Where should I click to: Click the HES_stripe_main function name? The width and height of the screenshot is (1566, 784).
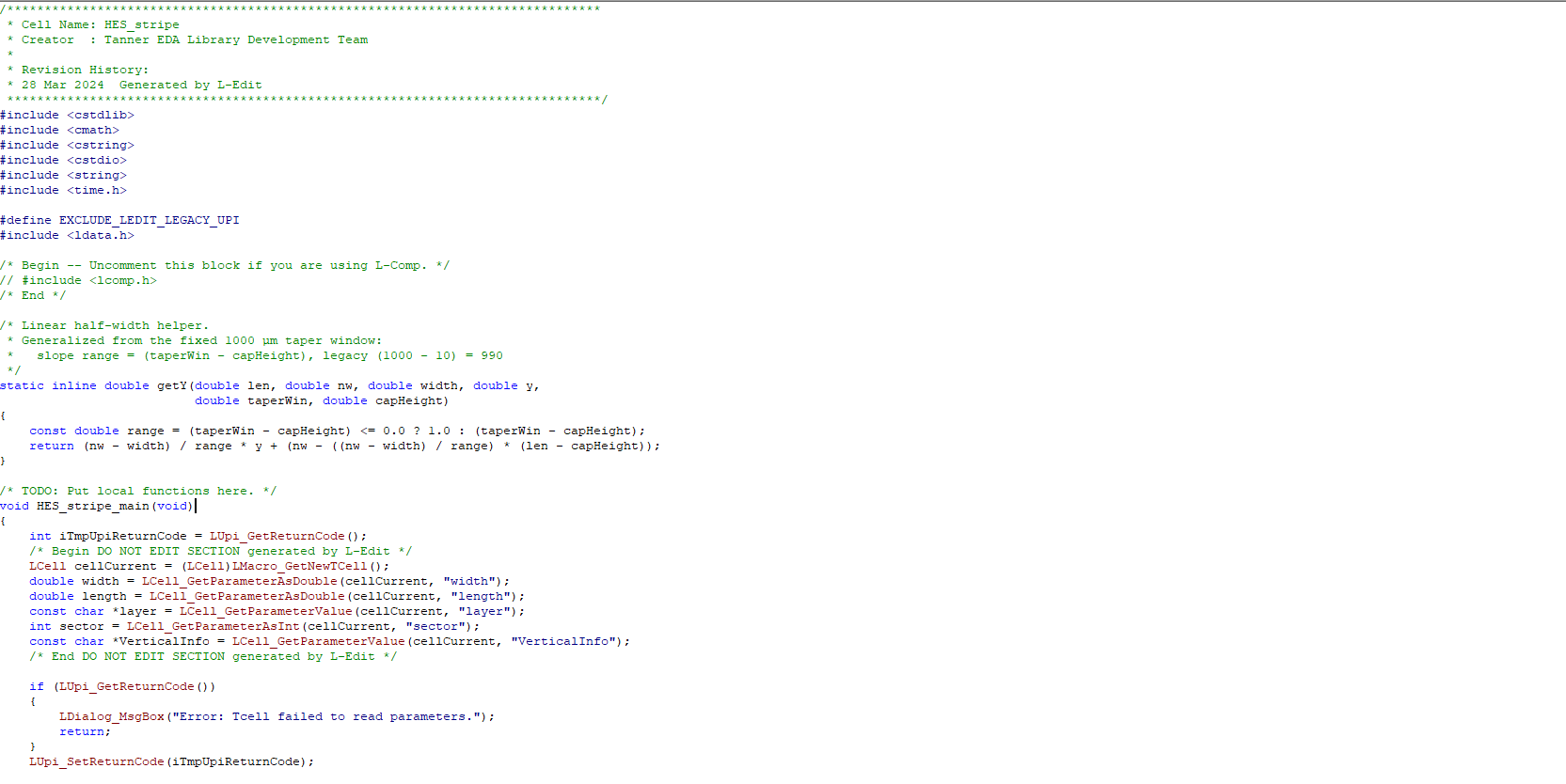click(92, 506)
